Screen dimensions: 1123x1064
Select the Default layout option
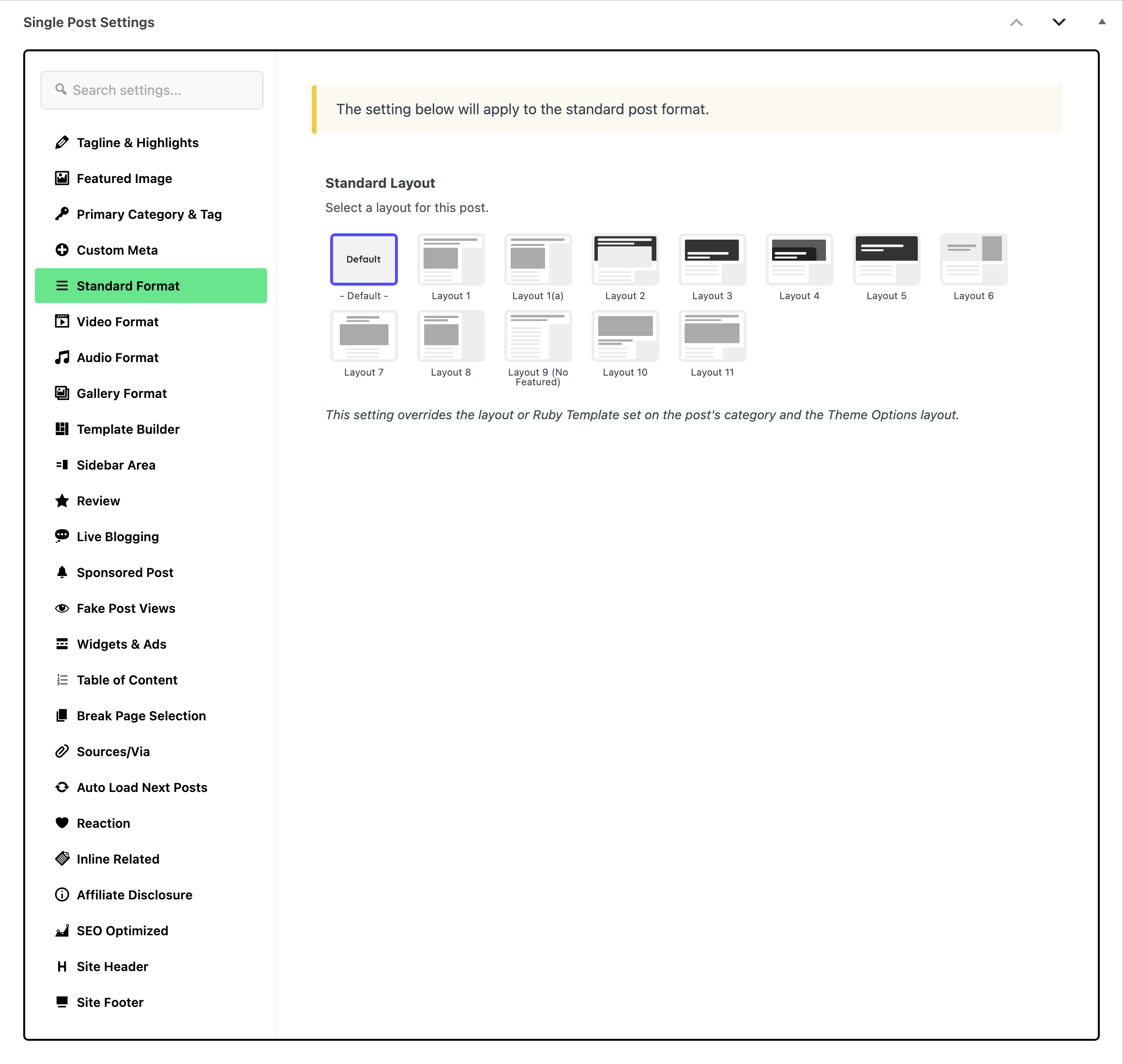[364, 259]
